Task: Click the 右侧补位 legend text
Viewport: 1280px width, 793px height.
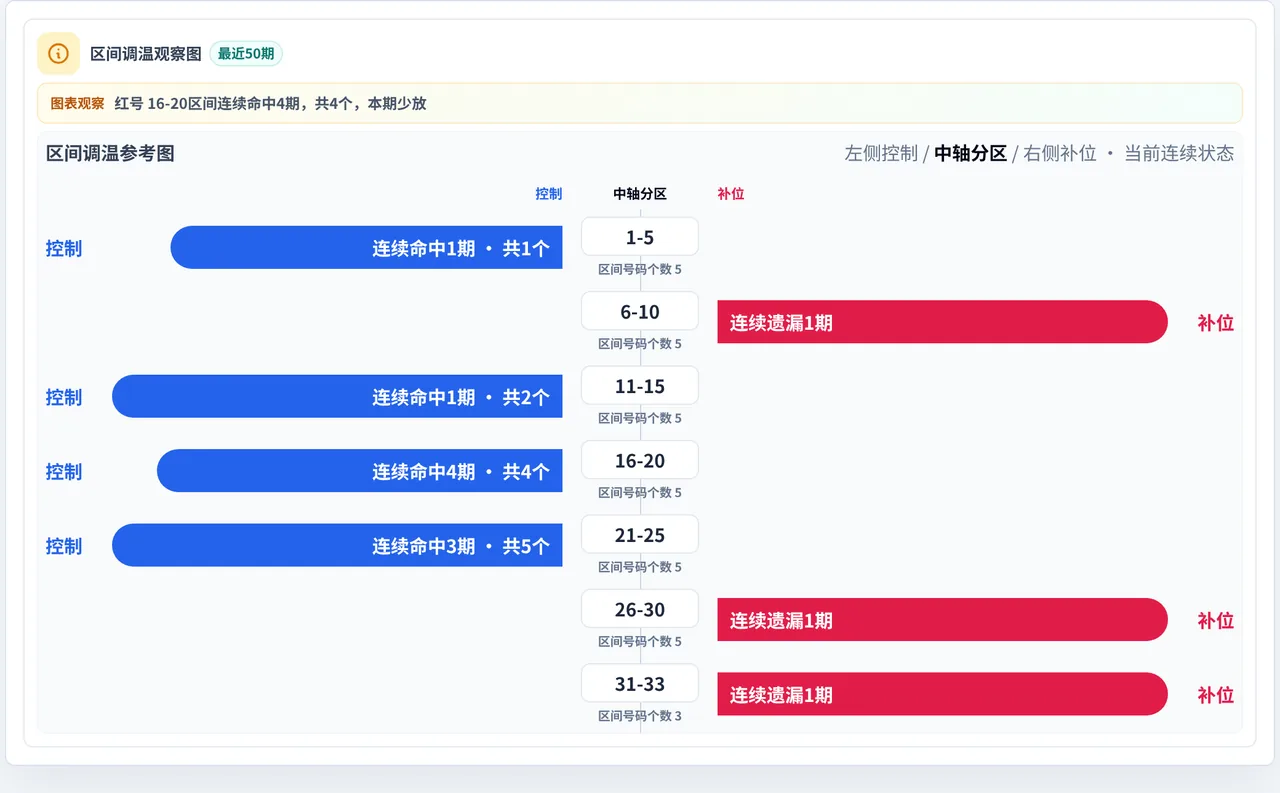Action: (1060, 153)
